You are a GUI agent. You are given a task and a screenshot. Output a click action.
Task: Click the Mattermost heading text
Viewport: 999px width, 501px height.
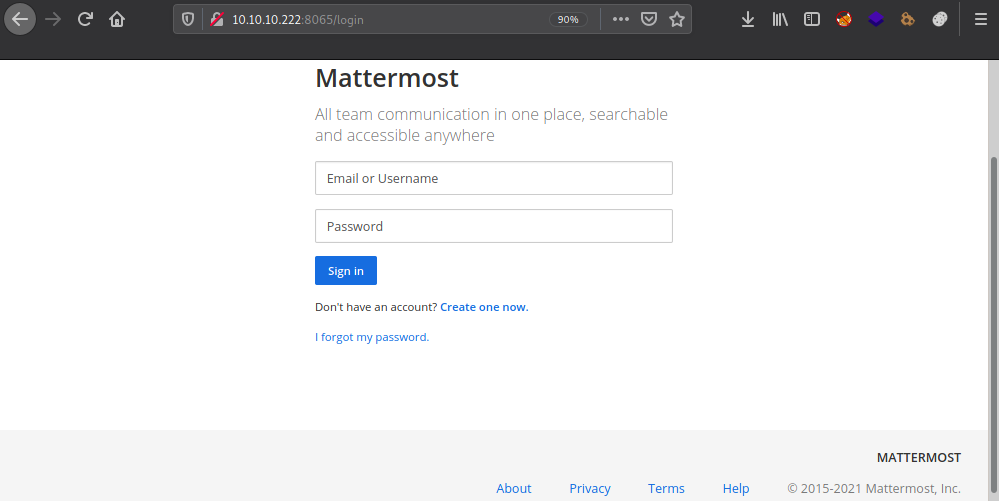[387, 78]
